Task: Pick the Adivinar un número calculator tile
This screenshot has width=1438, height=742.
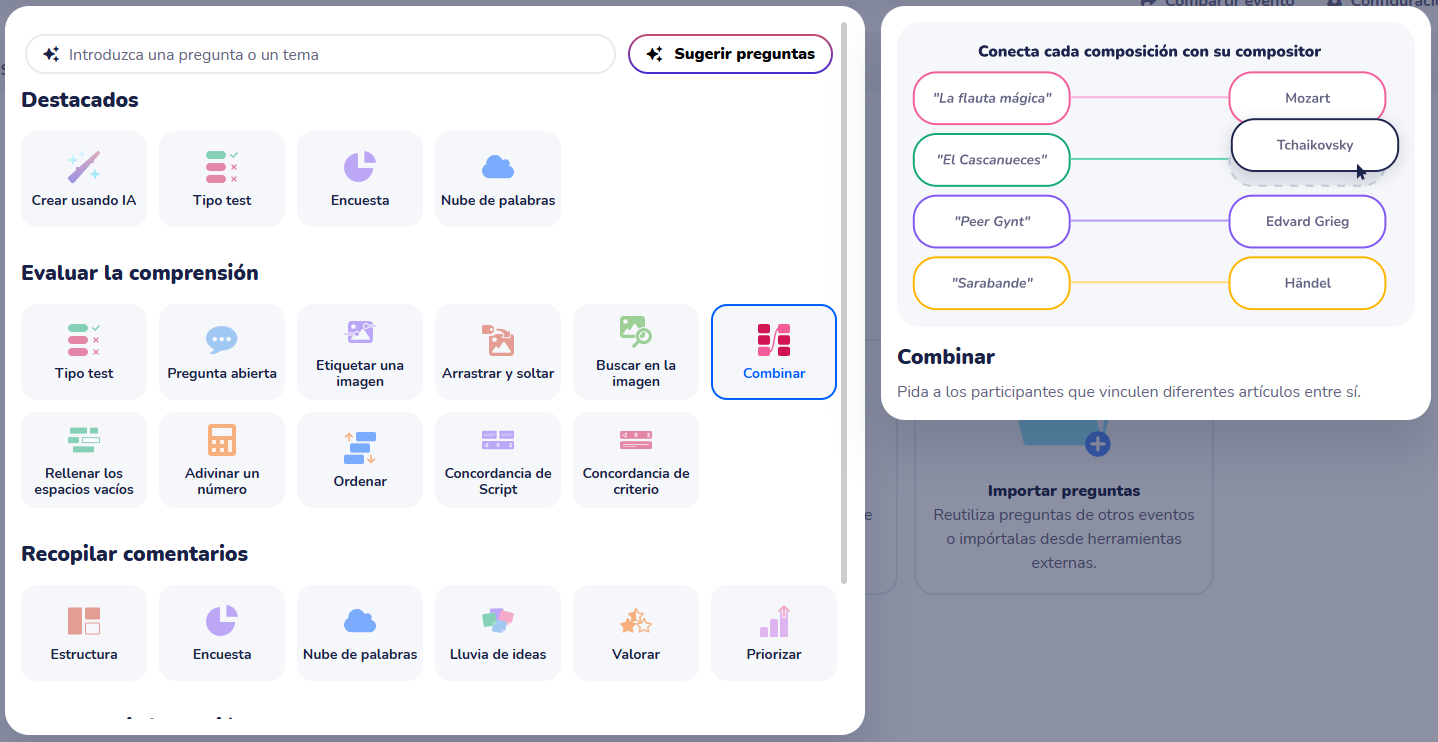Action: 222,460
